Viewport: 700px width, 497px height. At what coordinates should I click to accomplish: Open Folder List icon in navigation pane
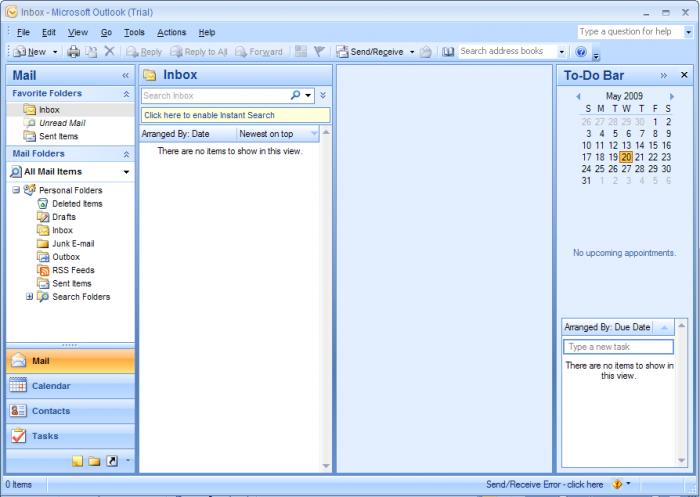click(94, 461)
